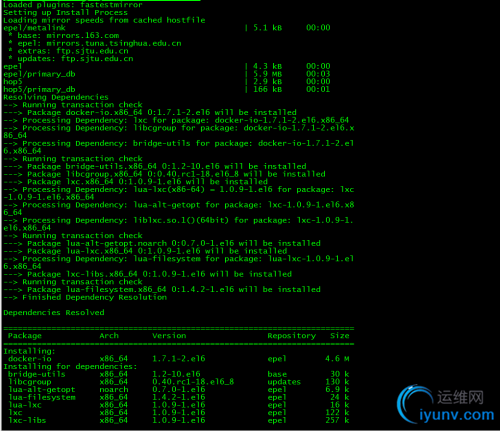500x431 pixels.
Task: Select the 'extras: ftp.sjtu.edu.cn' mirror line
Action: [x=73, y=51]
